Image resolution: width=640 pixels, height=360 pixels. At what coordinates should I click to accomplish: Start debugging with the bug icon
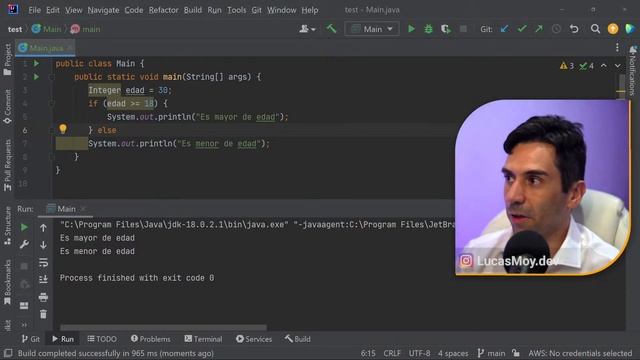tap(429, 29)
